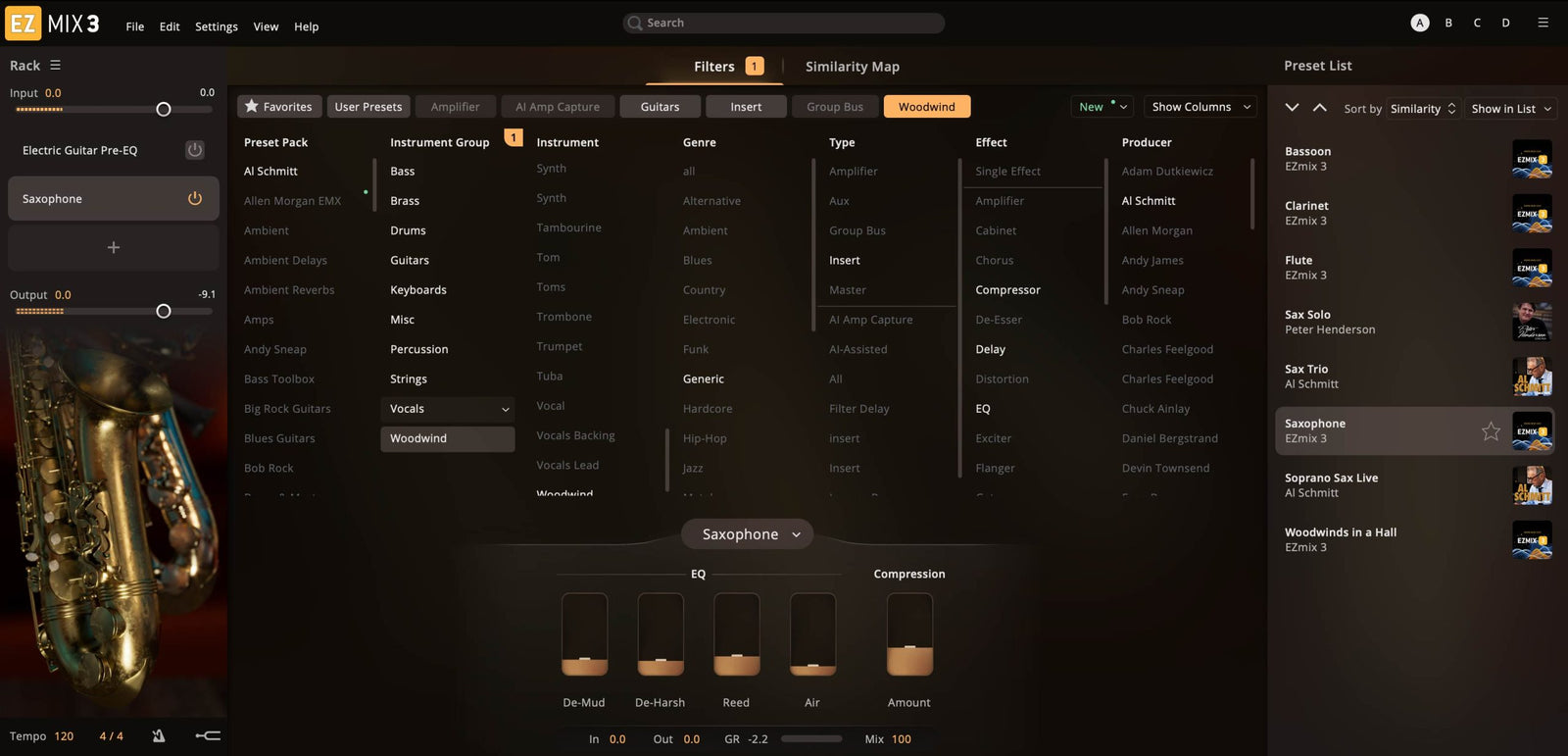
Task: Select snapshot A
Action: coord(1419,23)
